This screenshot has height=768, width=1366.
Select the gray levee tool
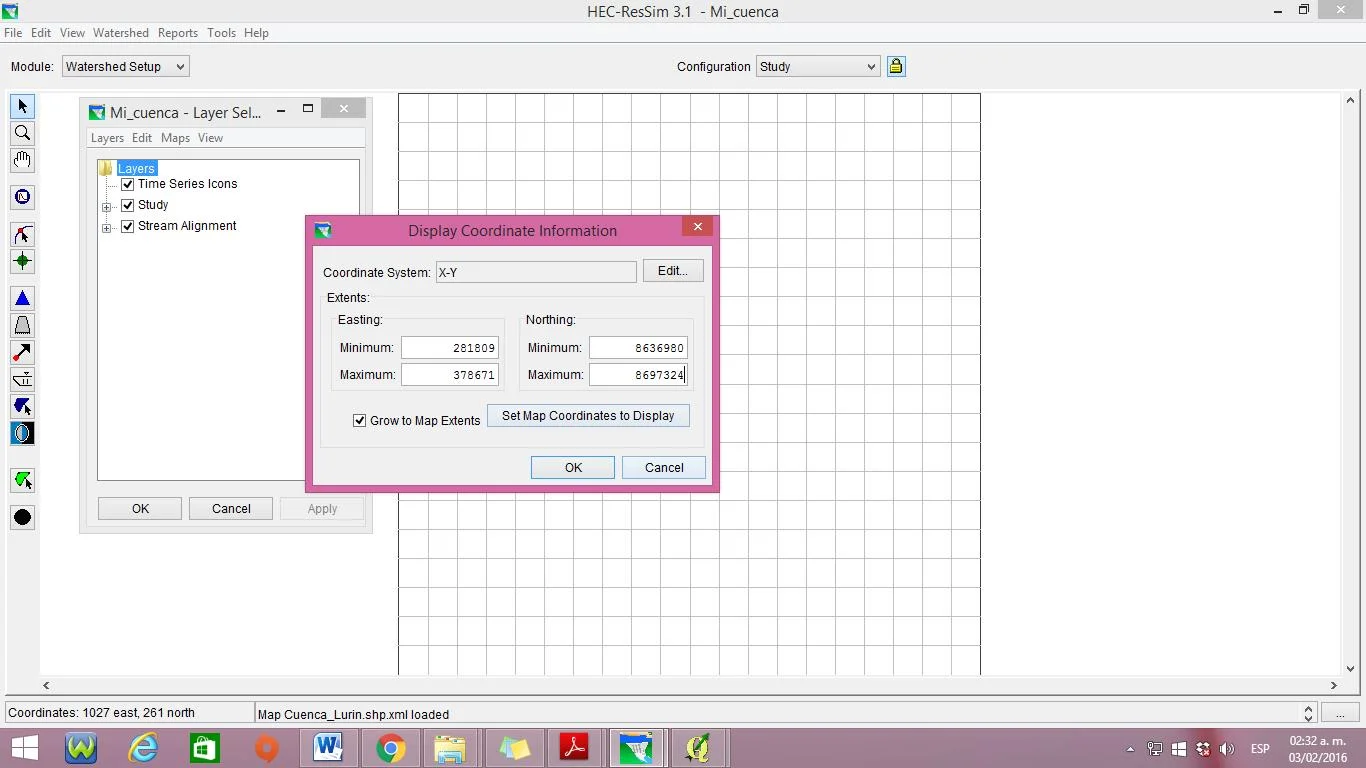22,325
